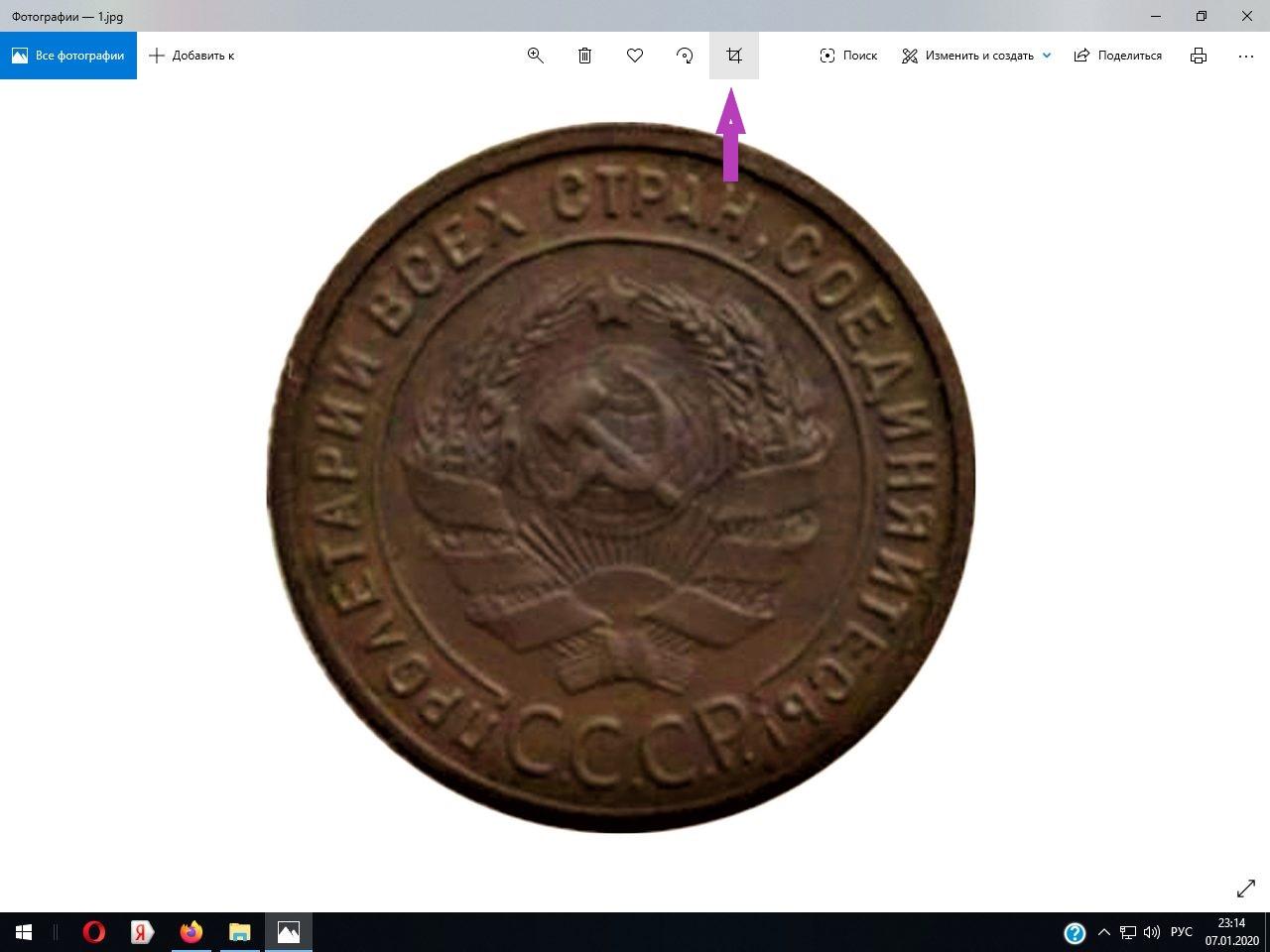This screenshot has height=952, width=1270.
Task: Rotate the coin image
Action: (x=685, y=56)
